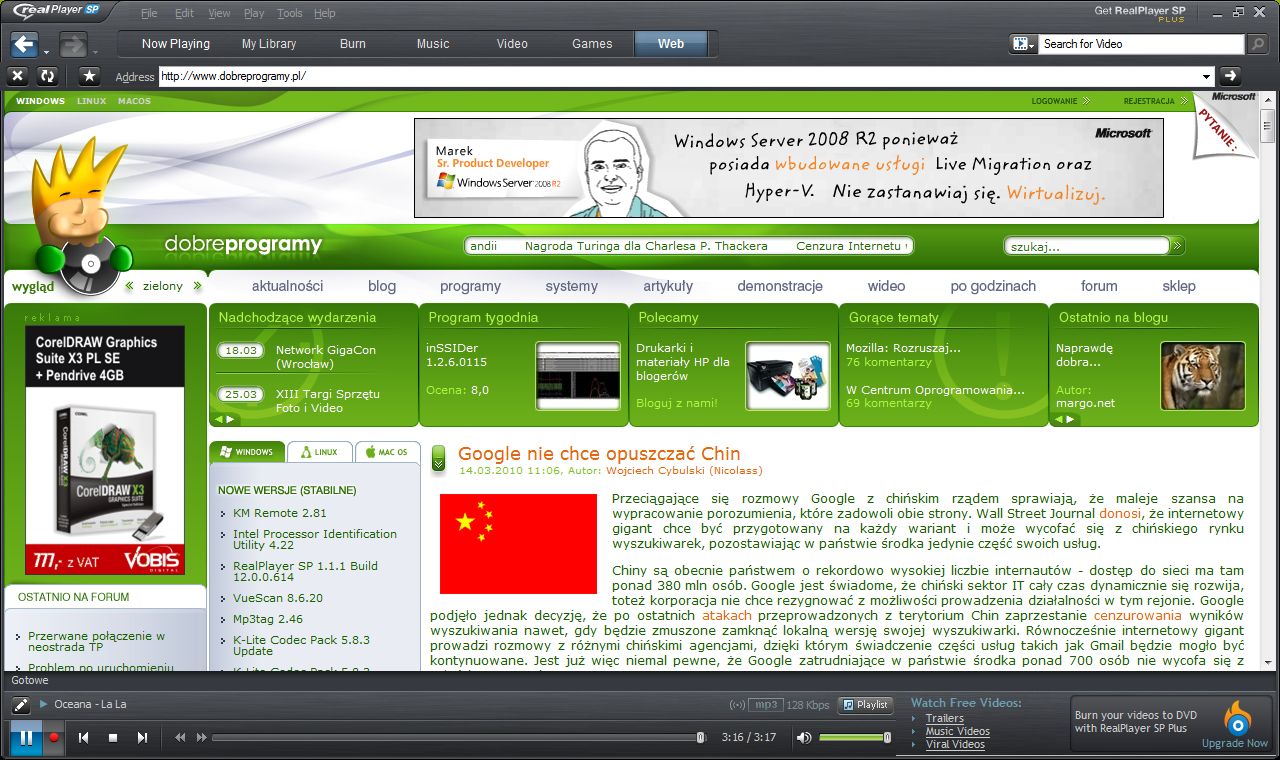Open the forum navigation item
The image size is (1280, 760).
click(1099, 286)
